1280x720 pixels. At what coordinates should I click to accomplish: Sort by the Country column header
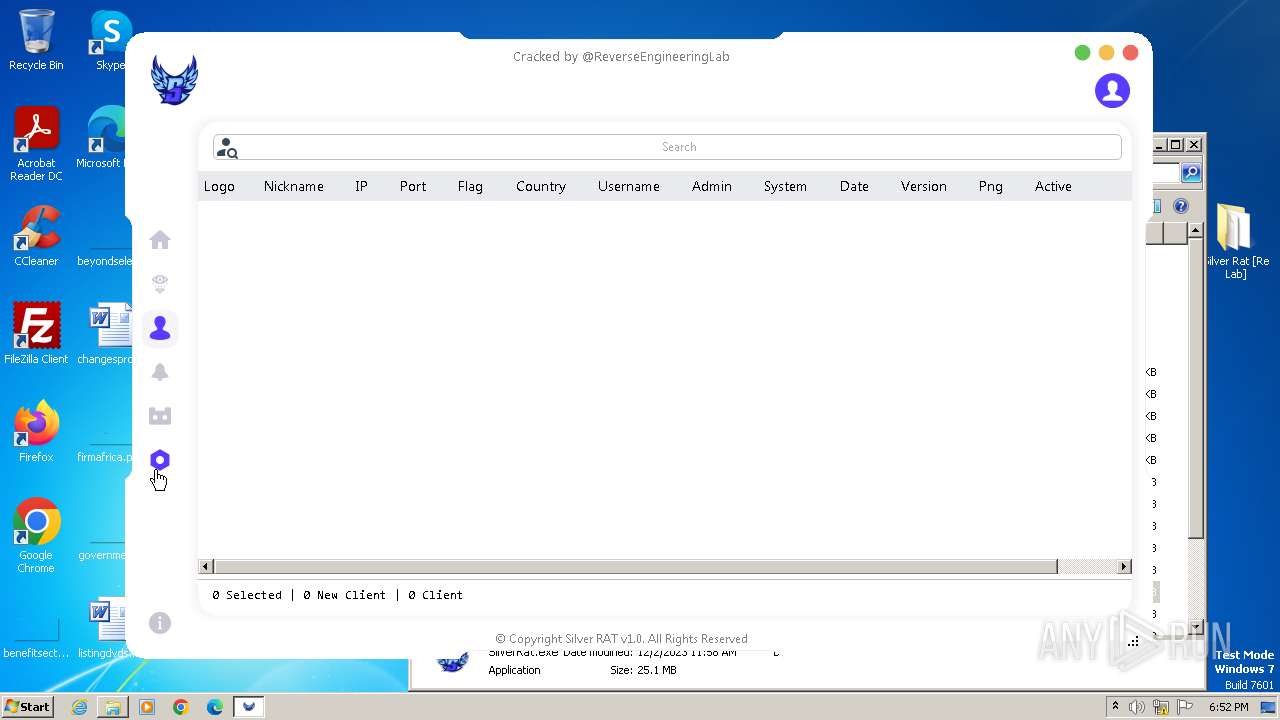click(541, 186)
